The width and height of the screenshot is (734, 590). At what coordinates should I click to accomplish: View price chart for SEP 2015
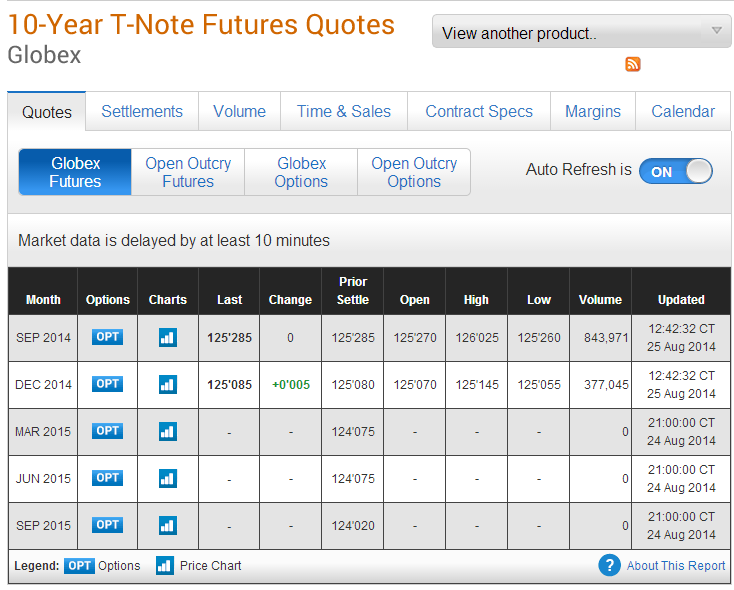point(168,525)
